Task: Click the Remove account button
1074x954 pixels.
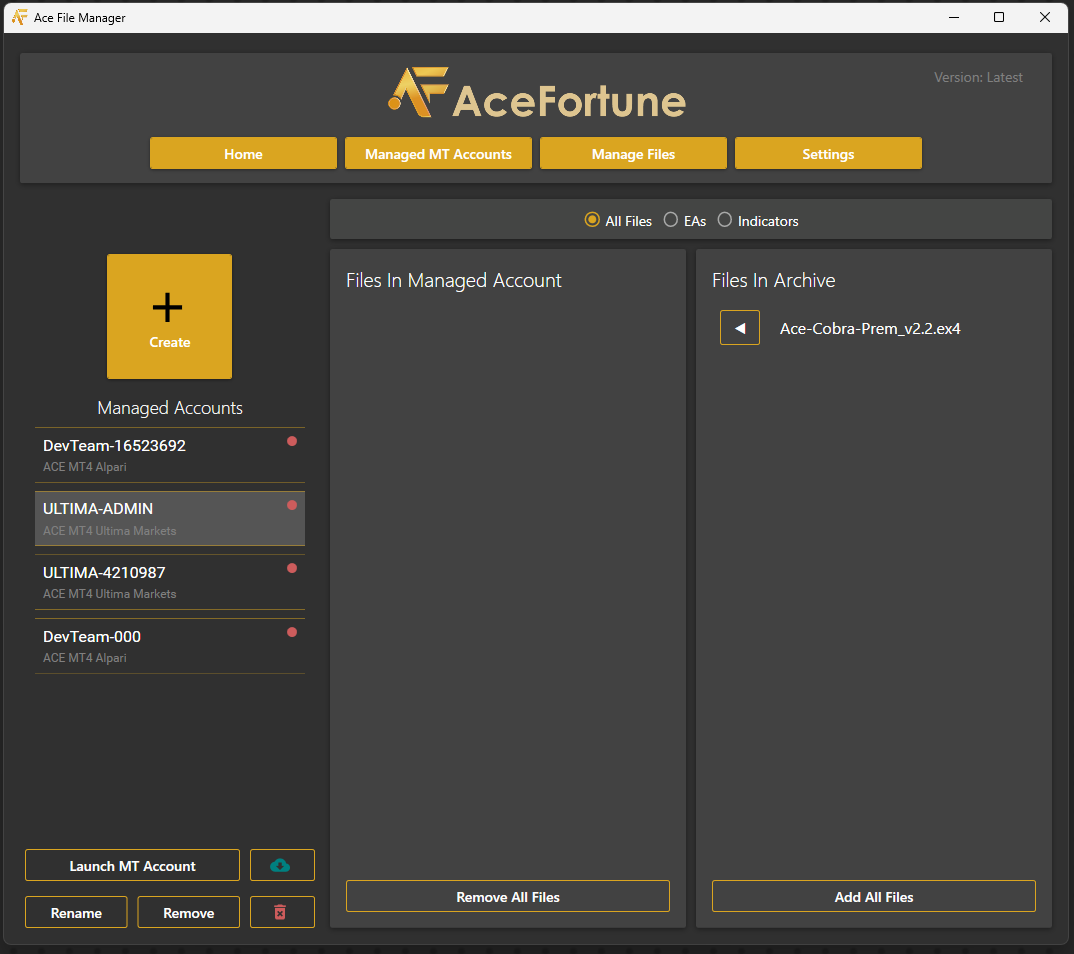Action: (x=188, y=912)
